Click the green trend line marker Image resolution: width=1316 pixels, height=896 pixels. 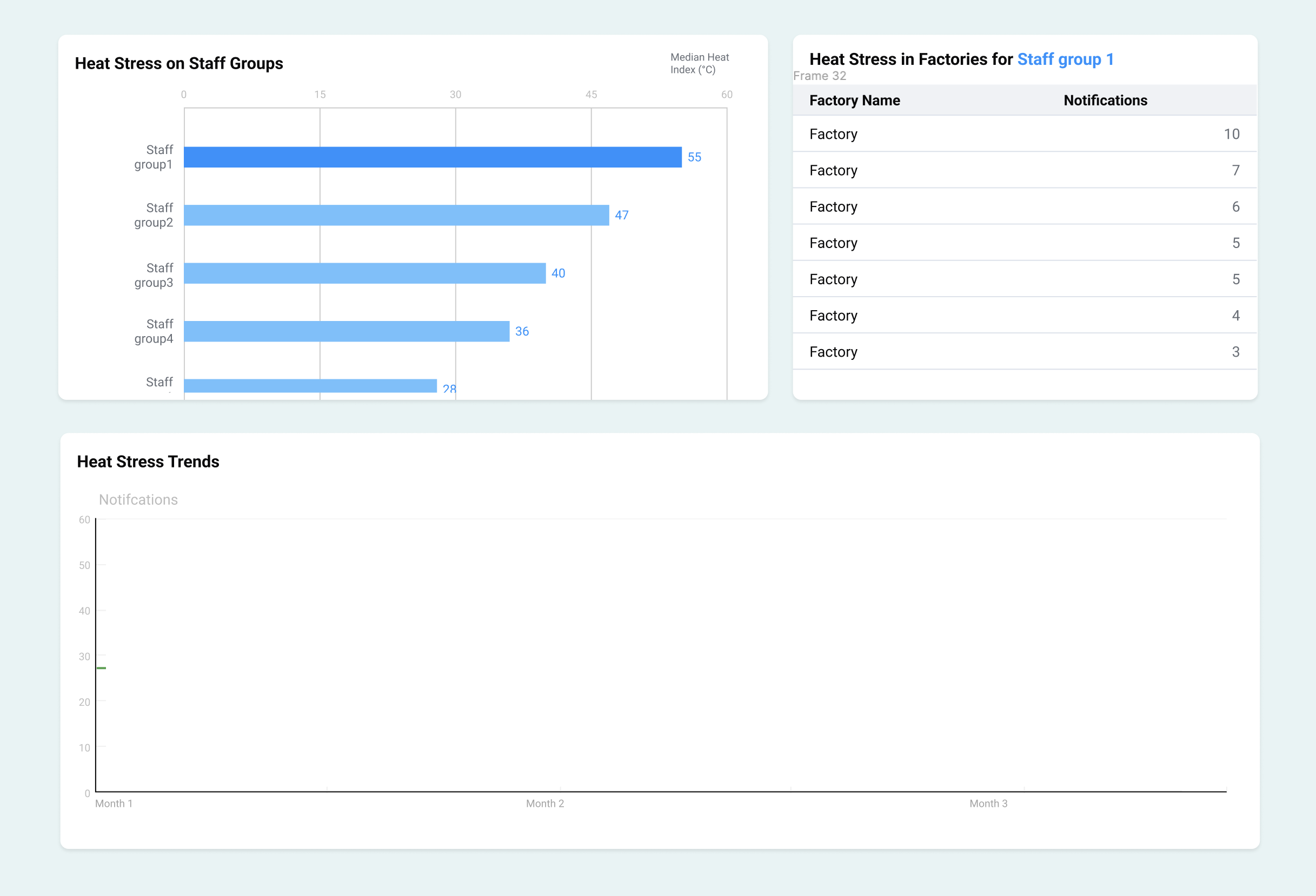click(101, 668)
